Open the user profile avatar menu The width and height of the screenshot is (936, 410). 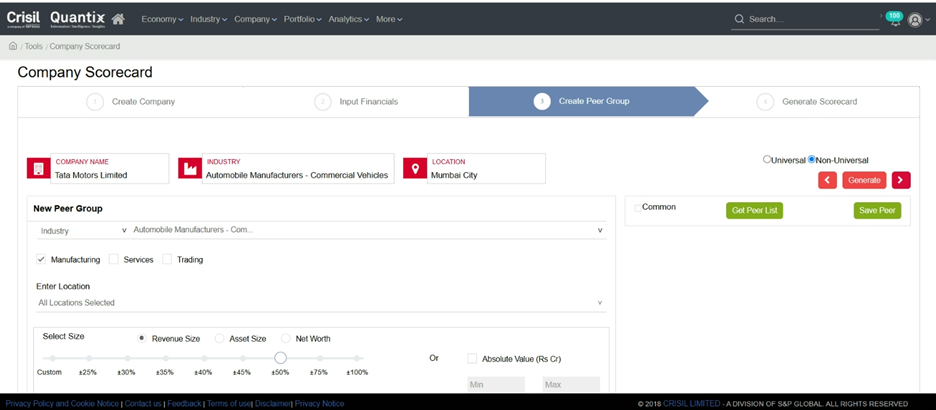point(915,20)
